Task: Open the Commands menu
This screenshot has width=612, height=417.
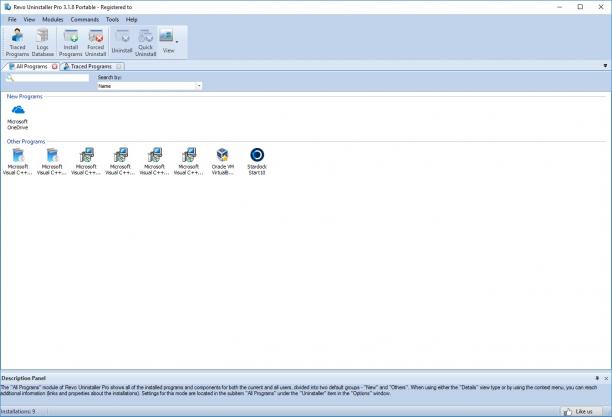Action: coord(85,20)
